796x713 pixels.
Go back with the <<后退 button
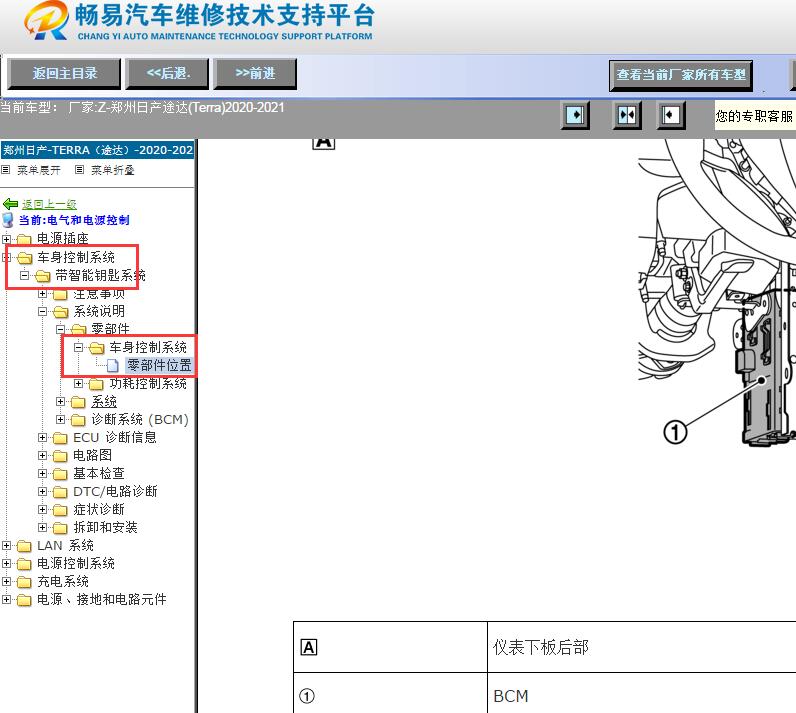pos(167,74)
